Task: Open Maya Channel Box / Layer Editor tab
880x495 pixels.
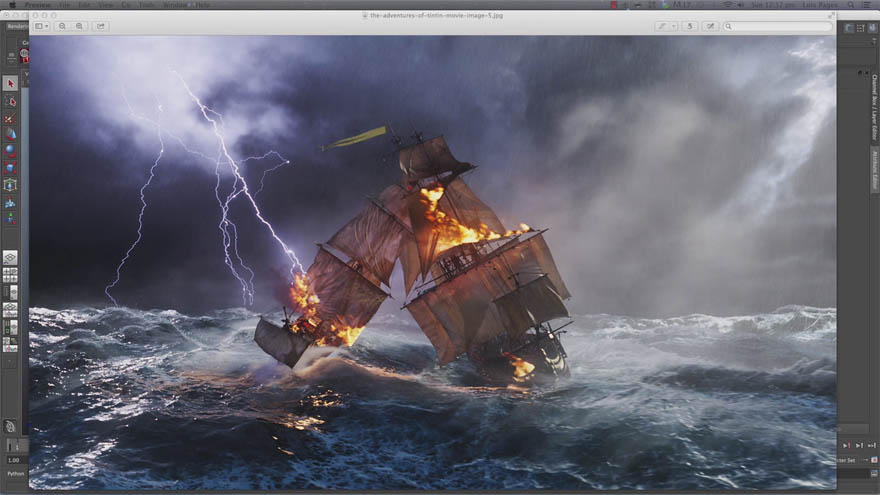Action: click(x=874, y=108)
